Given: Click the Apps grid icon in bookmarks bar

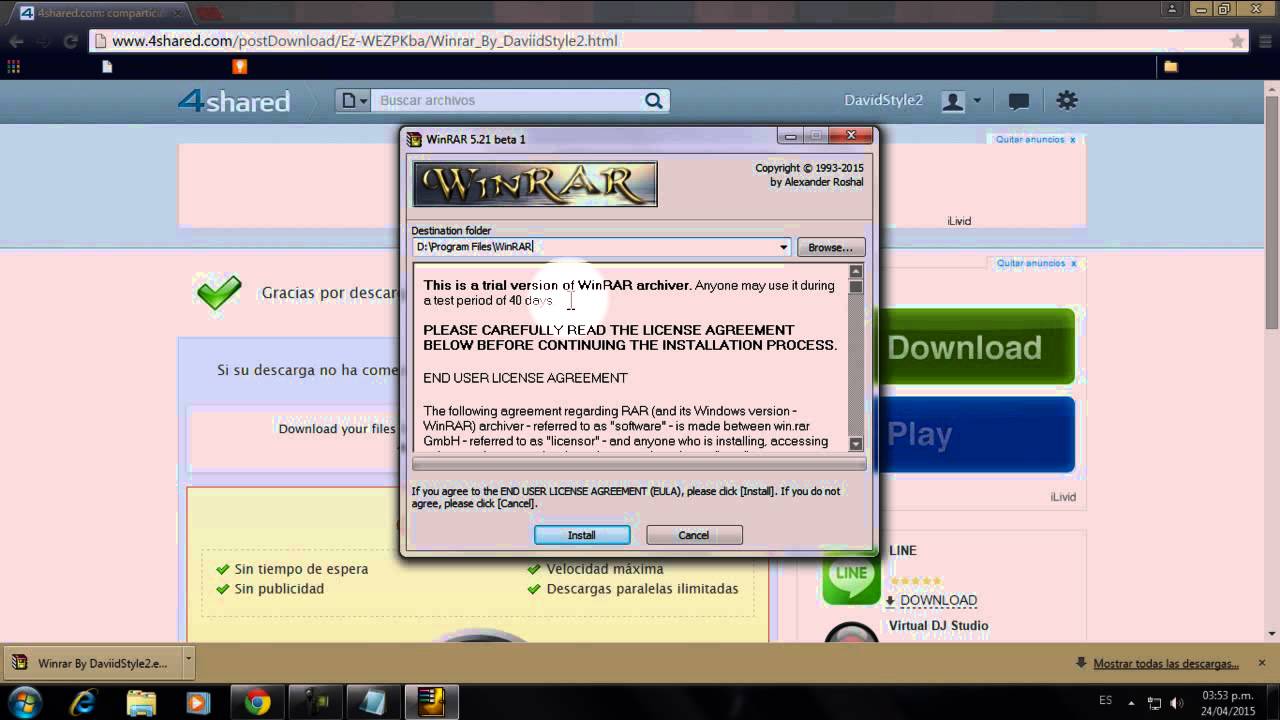Looking at the screenshot, I should pos(13,67).
